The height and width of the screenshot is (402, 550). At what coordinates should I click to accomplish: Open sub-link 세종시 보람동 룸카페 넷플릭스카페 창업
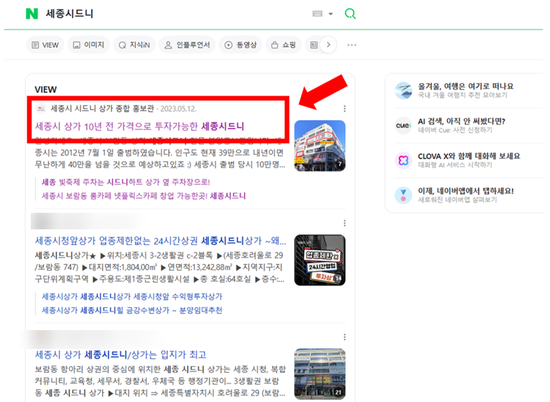(143, 196)
